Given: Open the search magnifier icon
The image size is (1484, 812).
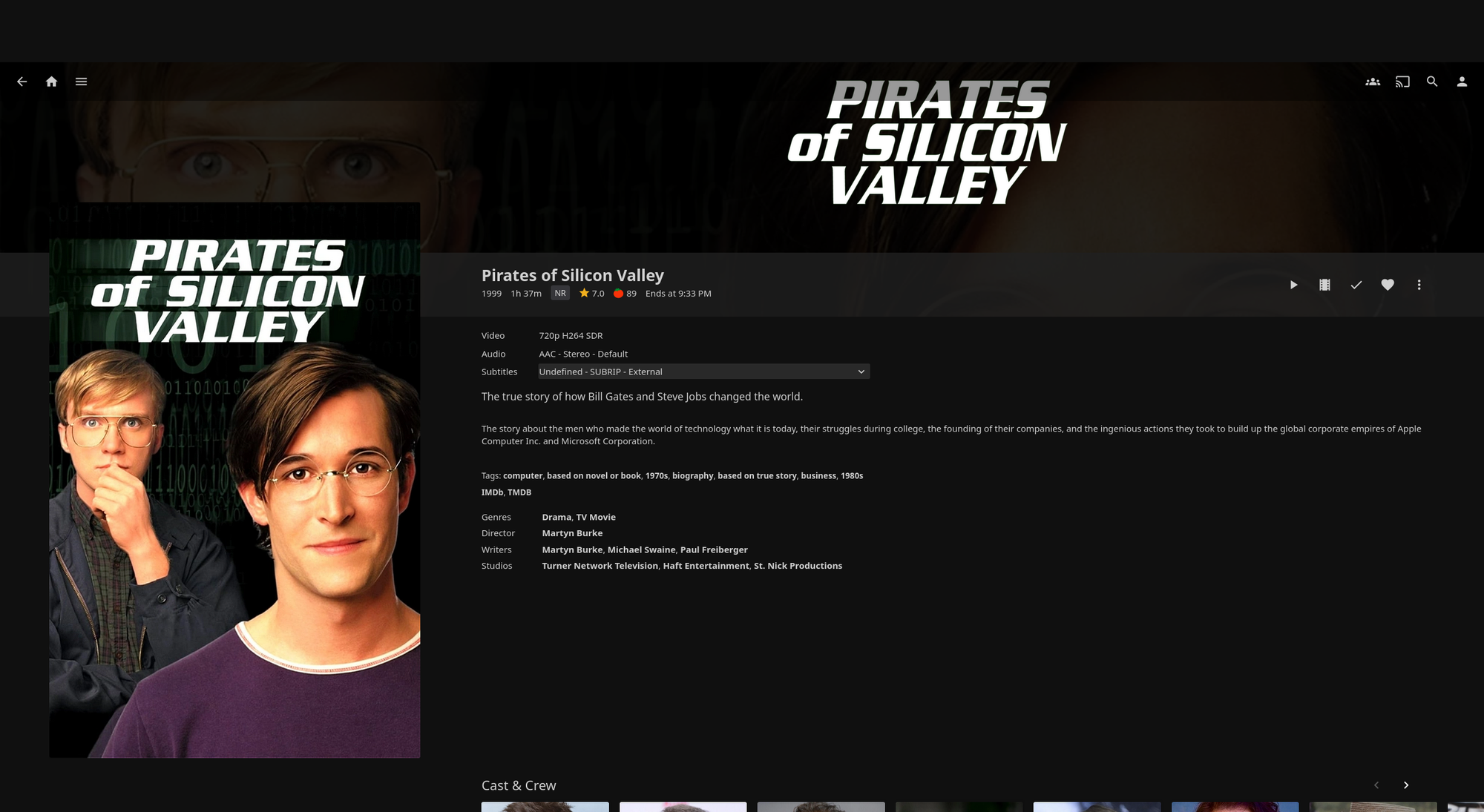Looking at the screenshot, I should tap(1432, 82).
